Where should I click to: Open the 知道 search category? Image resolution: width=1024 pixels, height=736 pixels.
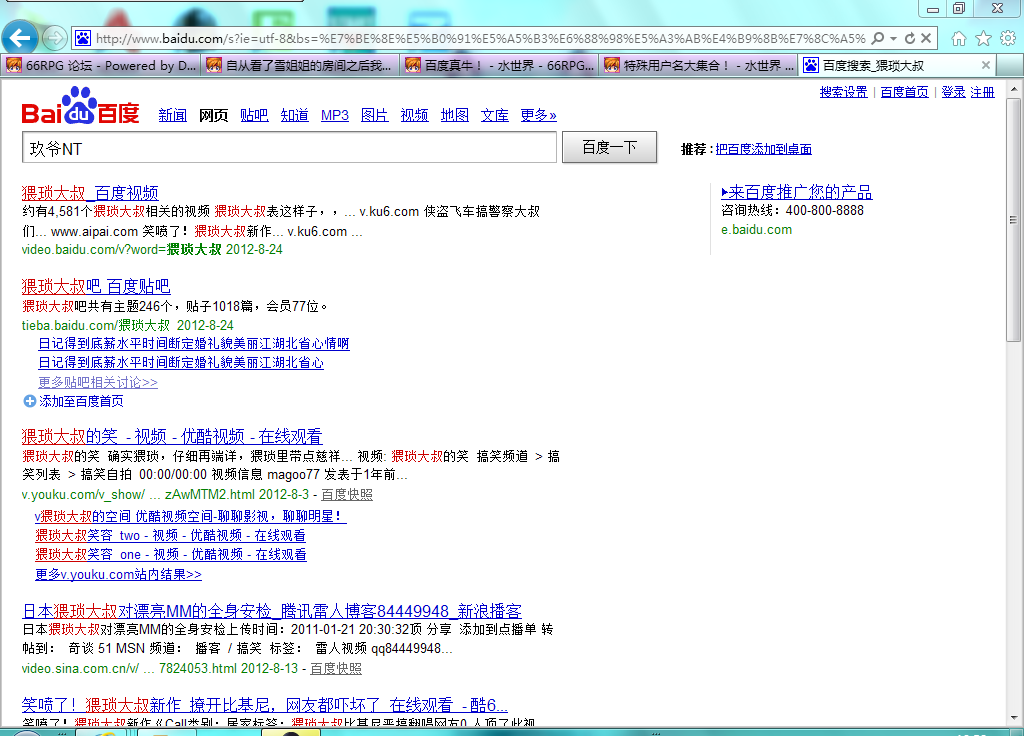[295, 116]
